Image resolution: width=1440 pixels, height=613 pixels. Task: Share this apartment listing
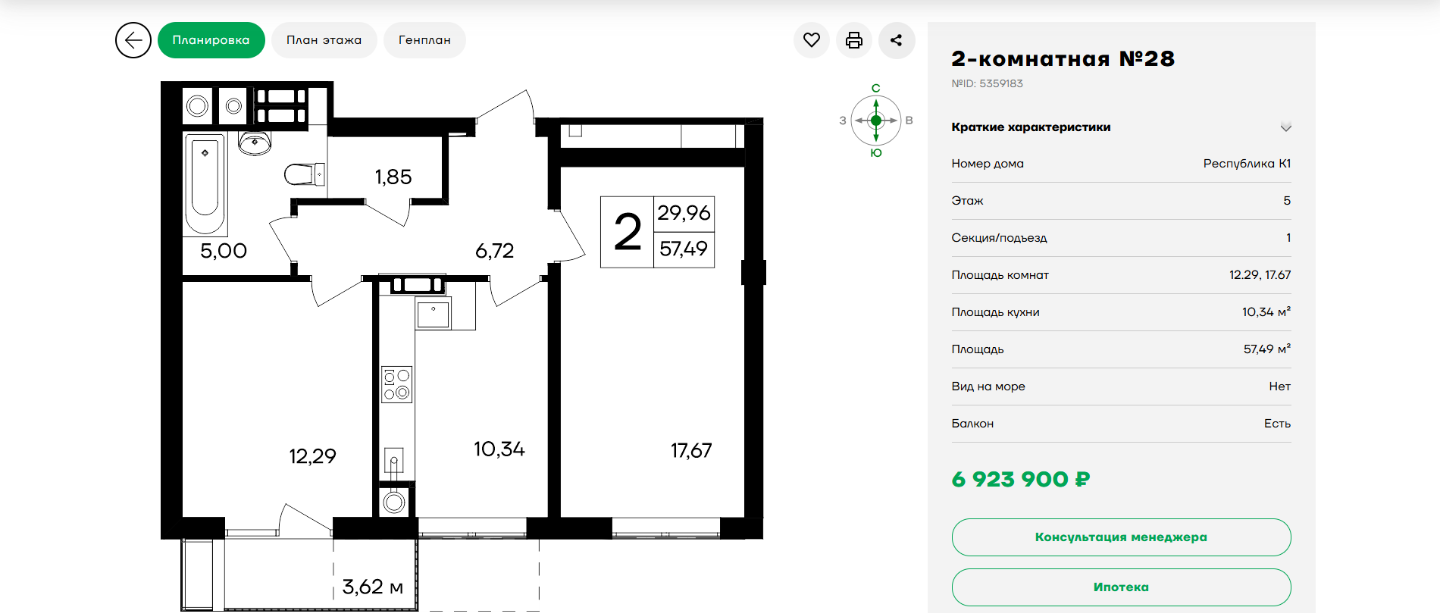click(896, 41)
